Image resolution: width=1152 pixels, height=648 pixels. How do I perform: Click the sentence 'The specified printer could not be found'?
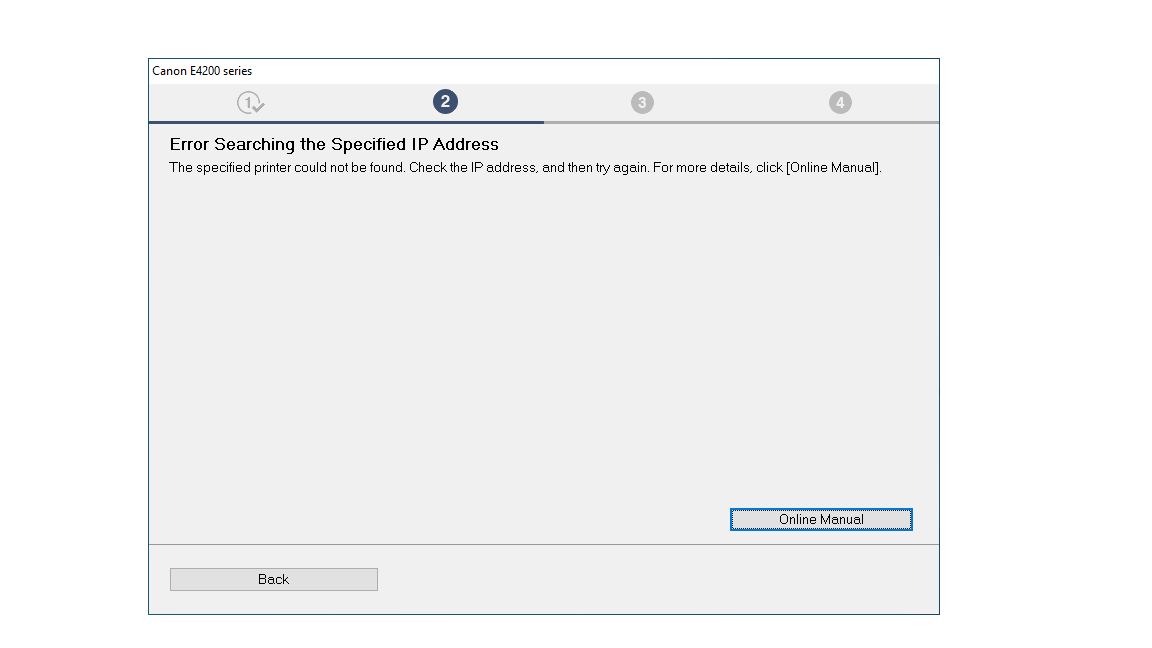tap(287, 168)
